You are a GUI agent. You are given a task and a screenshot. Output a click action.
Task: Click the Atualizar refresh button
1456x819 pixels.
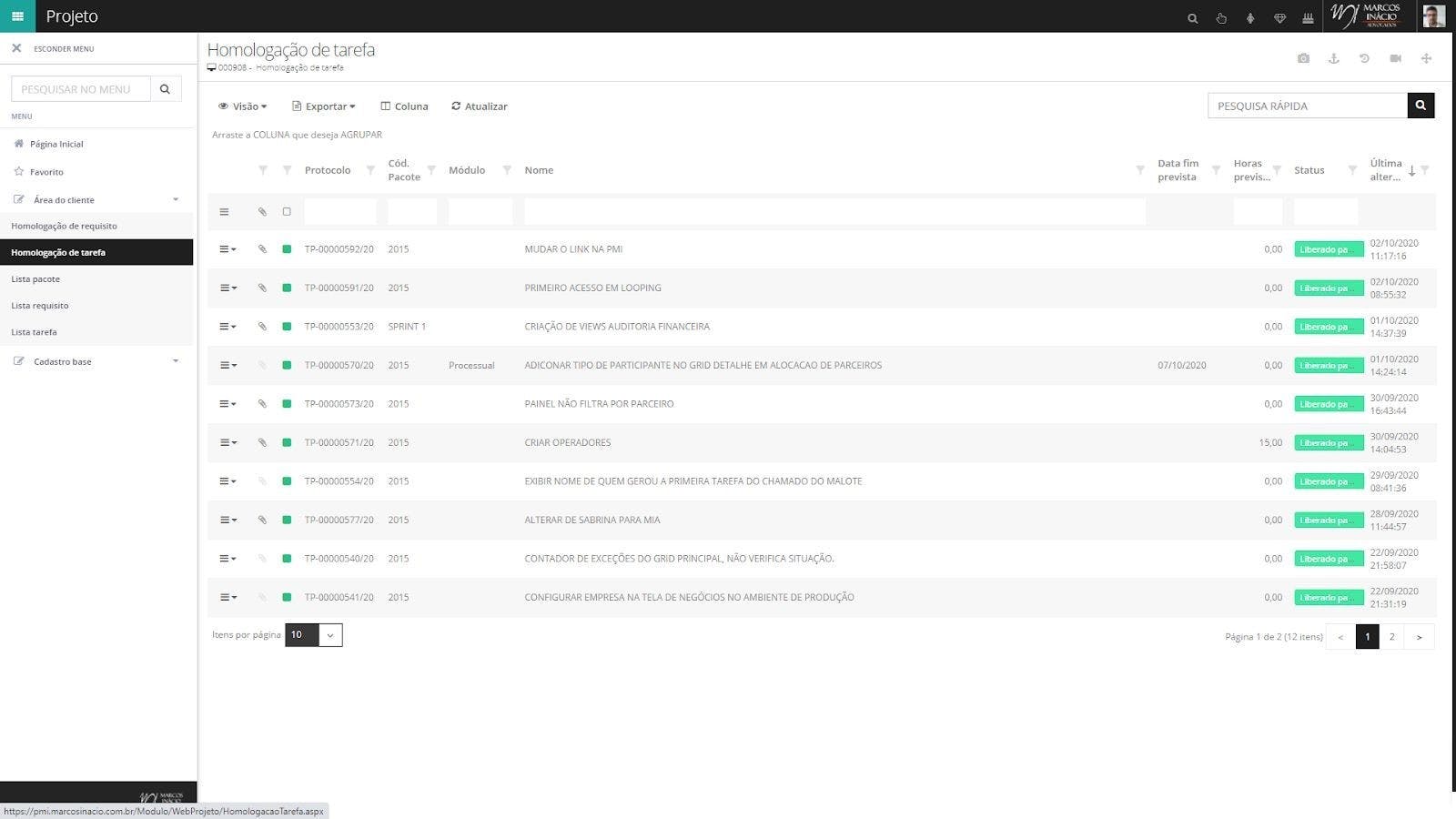point(480,106)
